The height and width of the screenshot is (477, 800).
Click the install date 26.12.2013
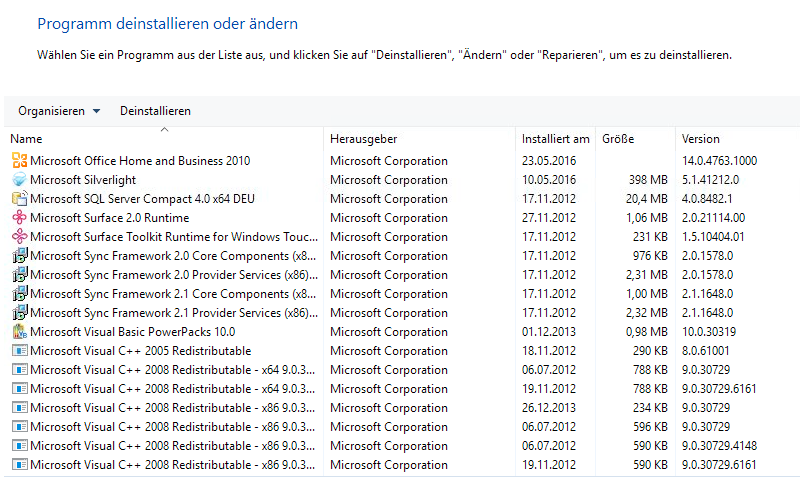click(x=549, y=408)
